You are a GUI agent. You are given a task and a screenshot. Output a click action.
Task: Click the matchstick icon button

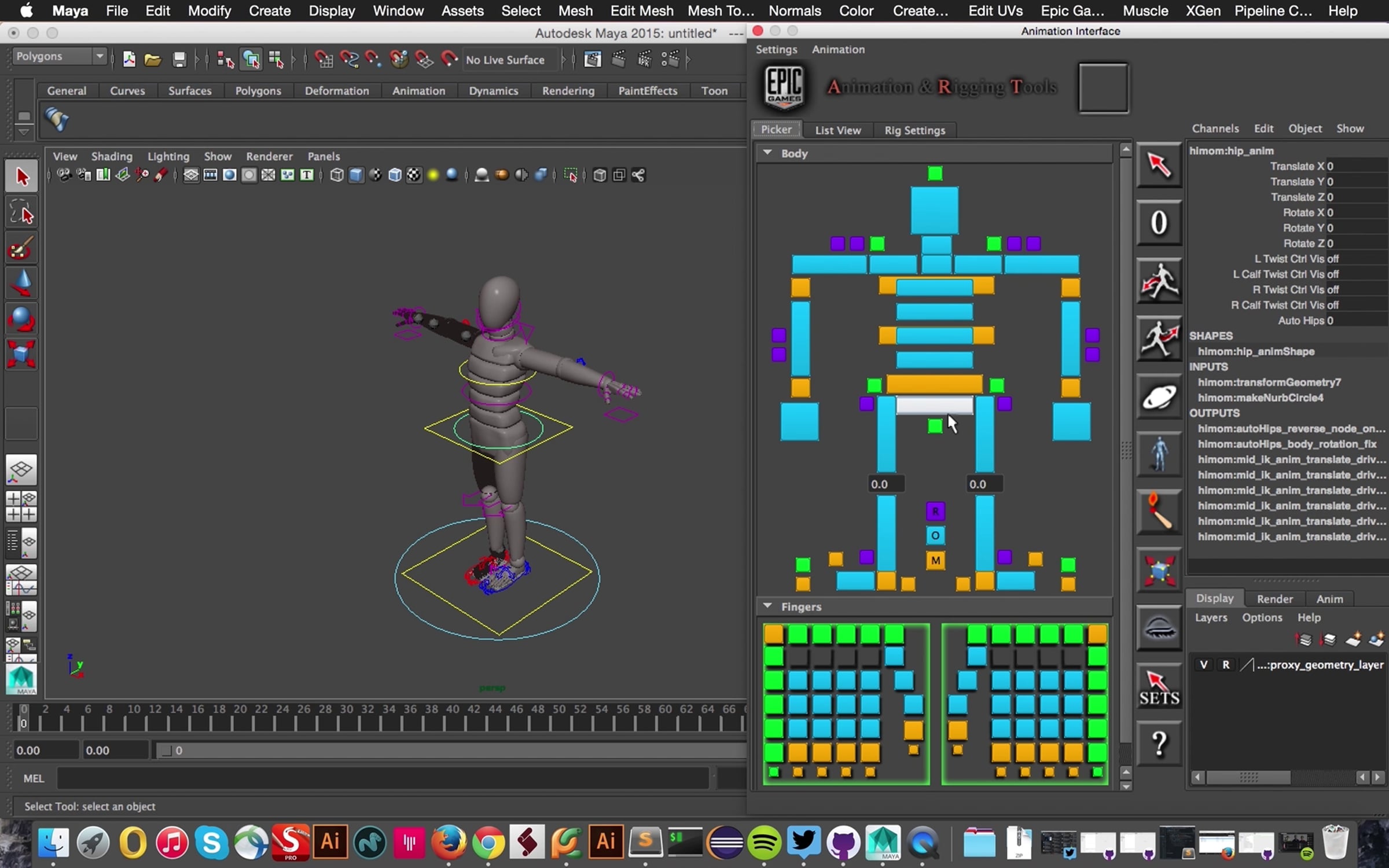[x=1159, y=512]
